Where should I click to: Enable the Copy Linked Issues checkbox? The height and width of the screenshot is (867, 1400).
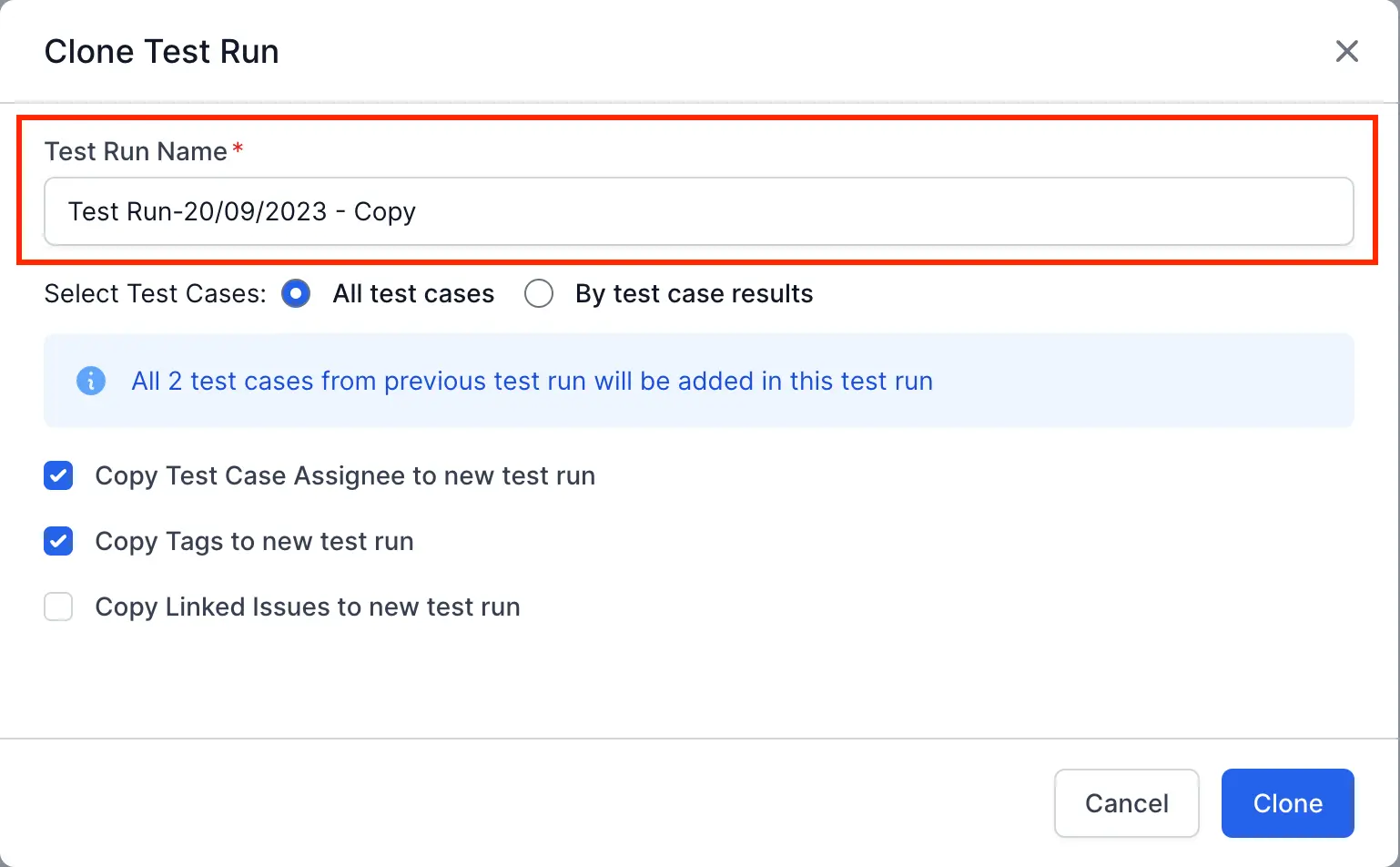coord(59,607)
